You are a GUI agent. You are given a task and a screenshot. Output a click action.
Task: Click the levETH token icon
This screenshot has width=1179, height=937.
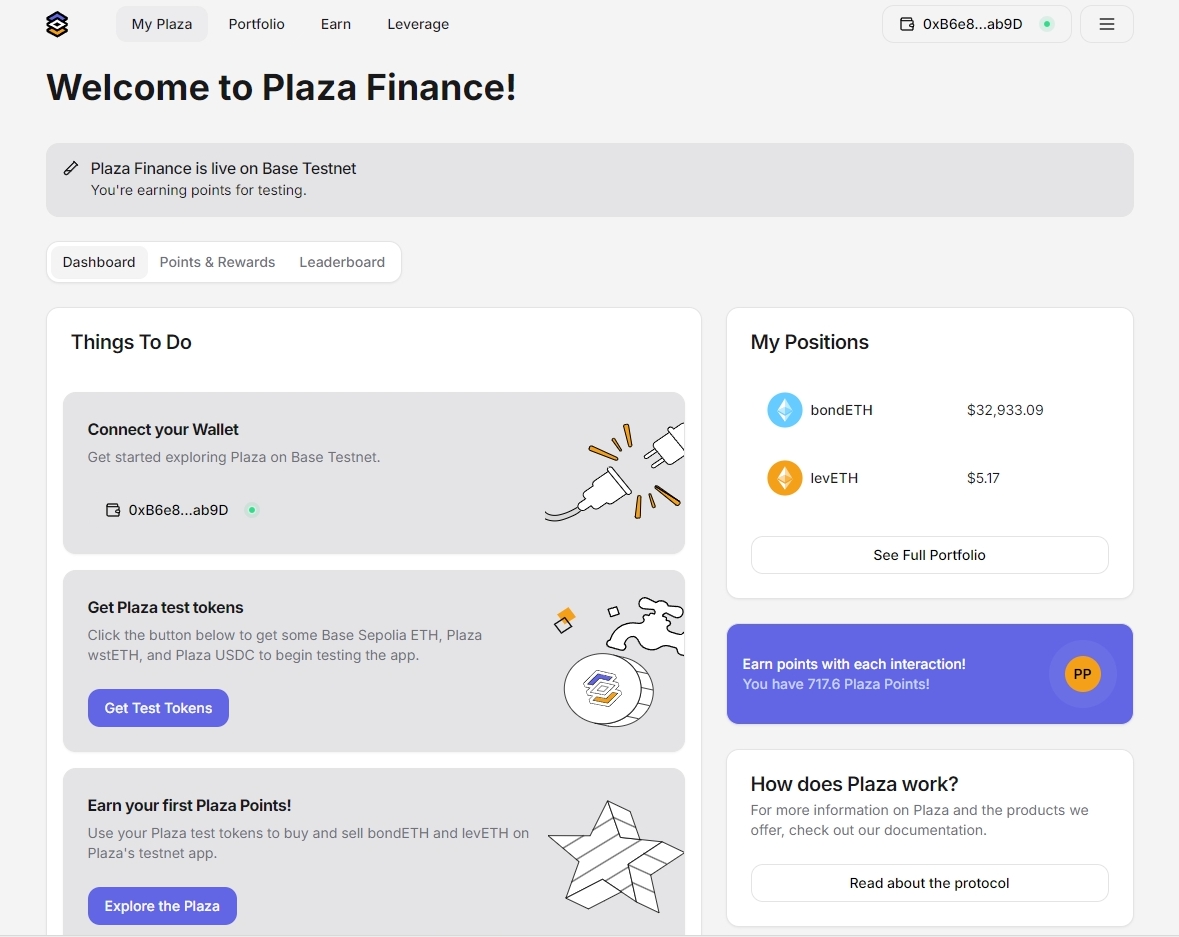(x=784, y=478)
